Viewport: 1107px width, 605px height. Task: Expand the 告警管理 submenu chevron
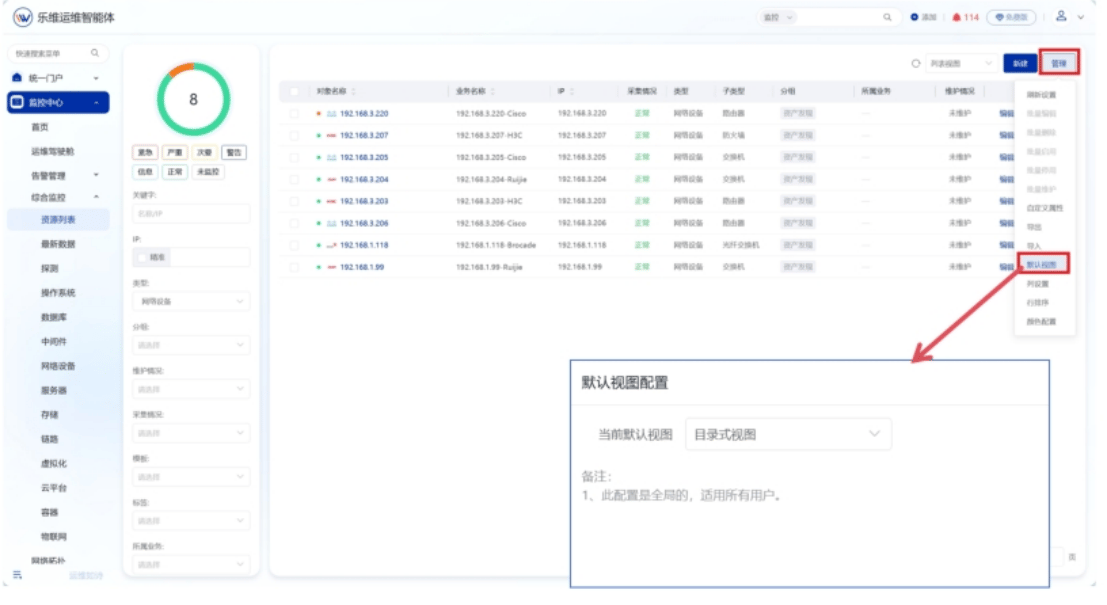(96, 175)
